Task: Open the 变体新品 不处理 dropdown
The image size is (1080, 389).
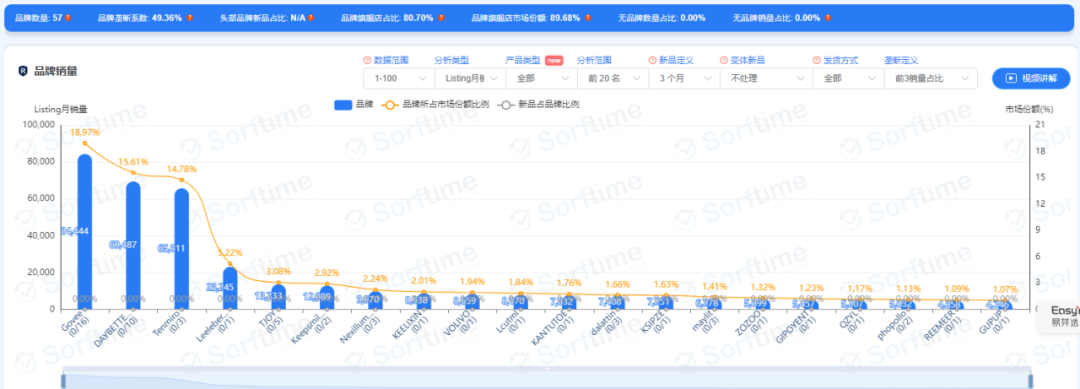Action: [x=766, y=78]
